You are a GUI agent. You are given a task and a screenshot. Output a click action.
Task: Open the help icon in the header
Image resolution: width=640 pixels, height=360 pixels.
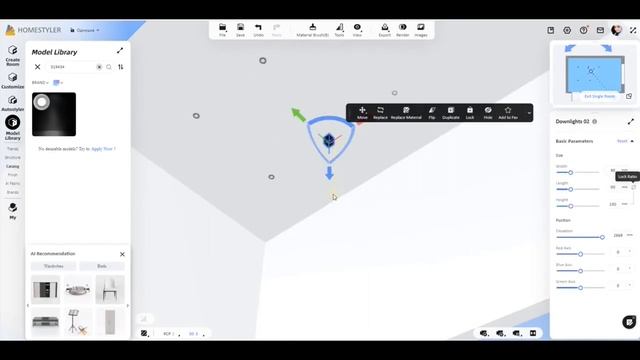pyautogui.click(x=584, y=30)
